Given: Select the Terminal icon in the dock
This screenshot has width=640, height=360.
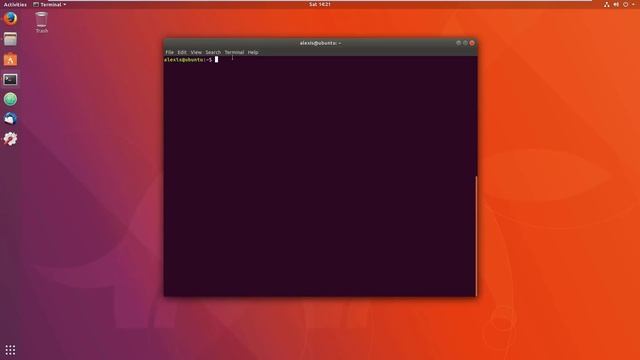Looking at the screenshot, I should [10, 79].
